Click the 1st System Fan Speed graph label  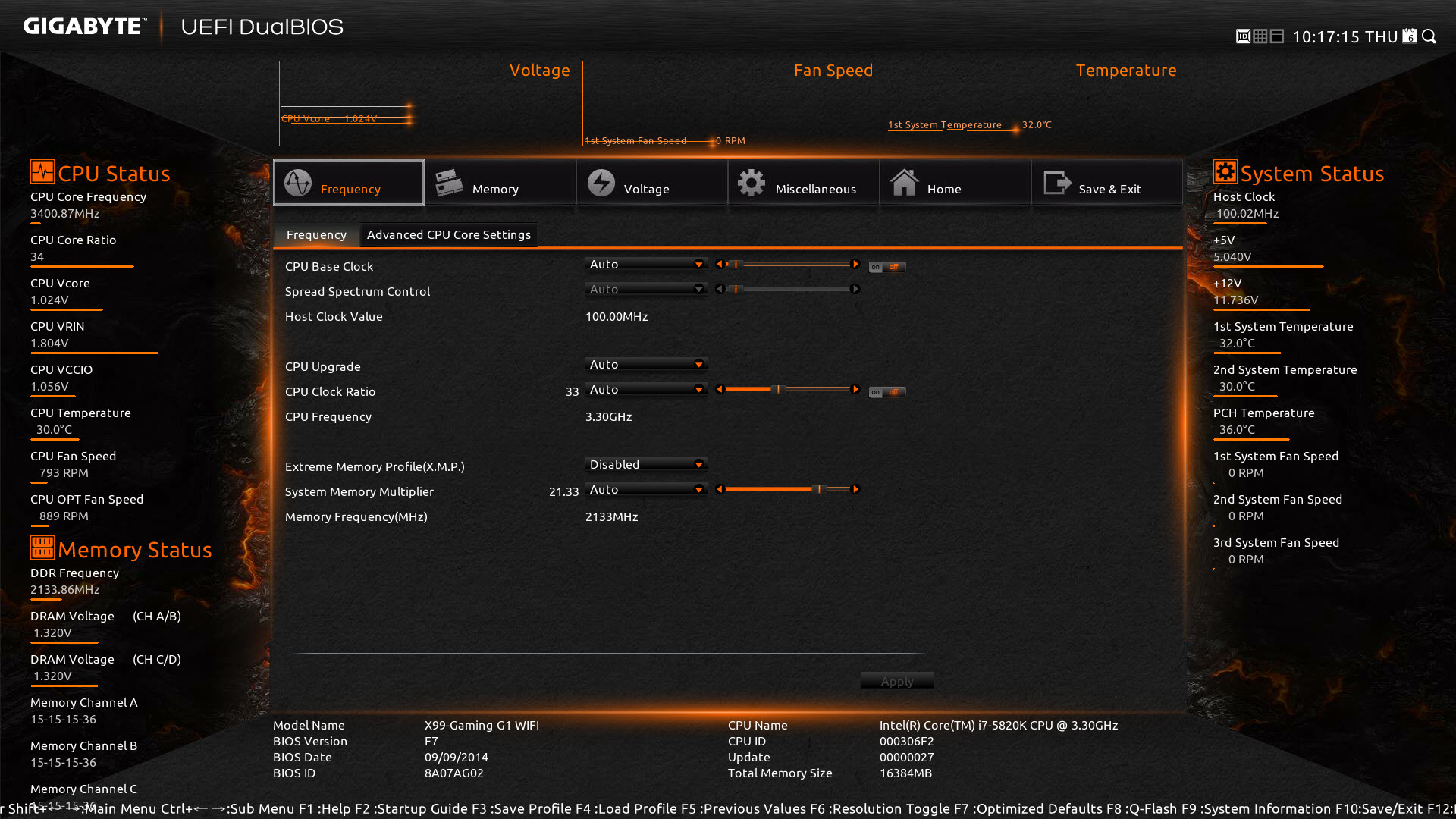tap(635, 140)
